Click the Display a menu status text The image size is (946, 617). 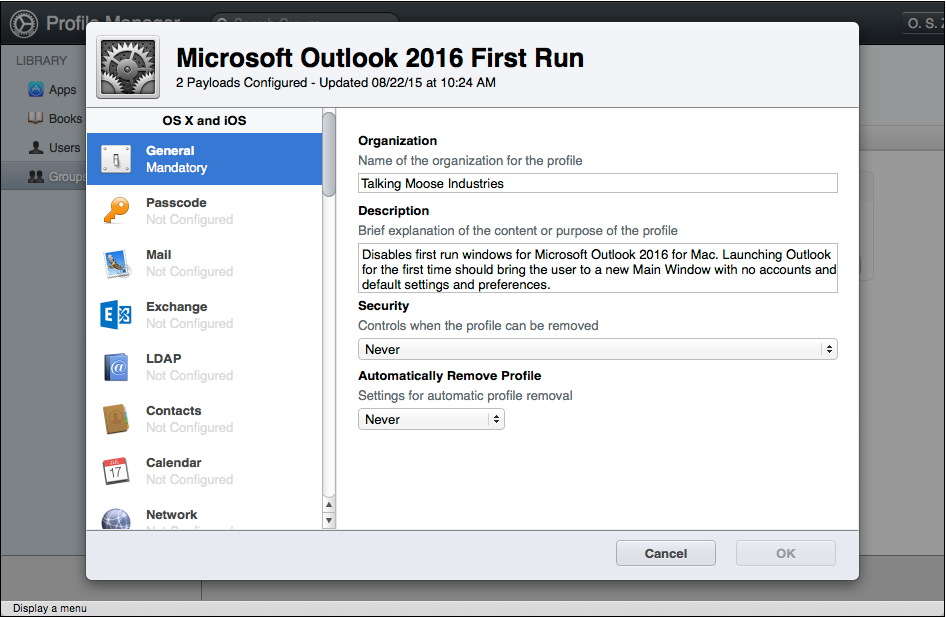(49, 608)
